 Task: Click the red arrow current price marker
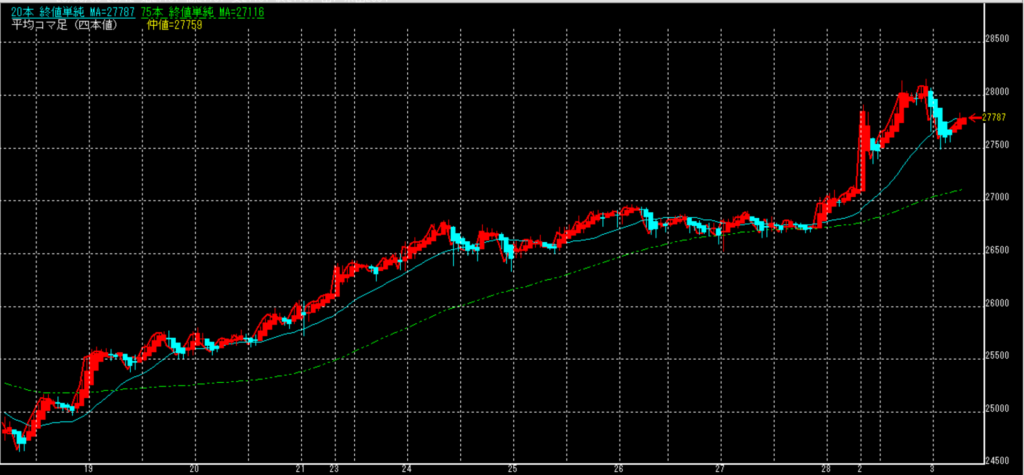[x=975, y=118]
